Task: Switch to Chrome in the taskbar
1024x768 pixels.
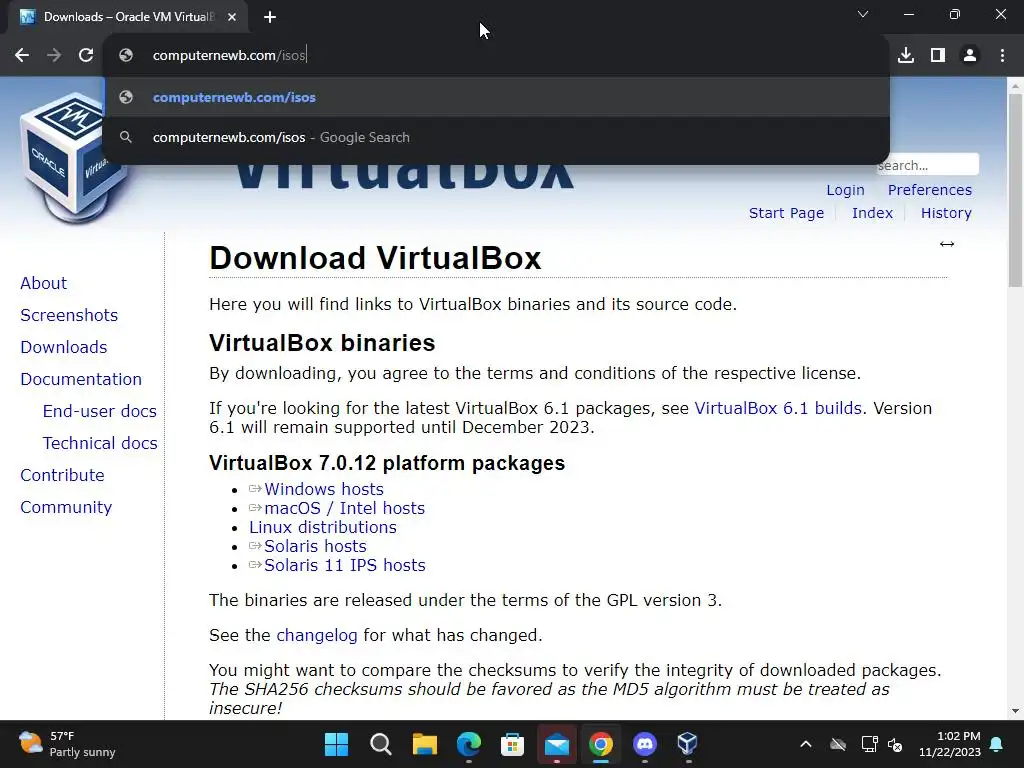Action: 600,744
